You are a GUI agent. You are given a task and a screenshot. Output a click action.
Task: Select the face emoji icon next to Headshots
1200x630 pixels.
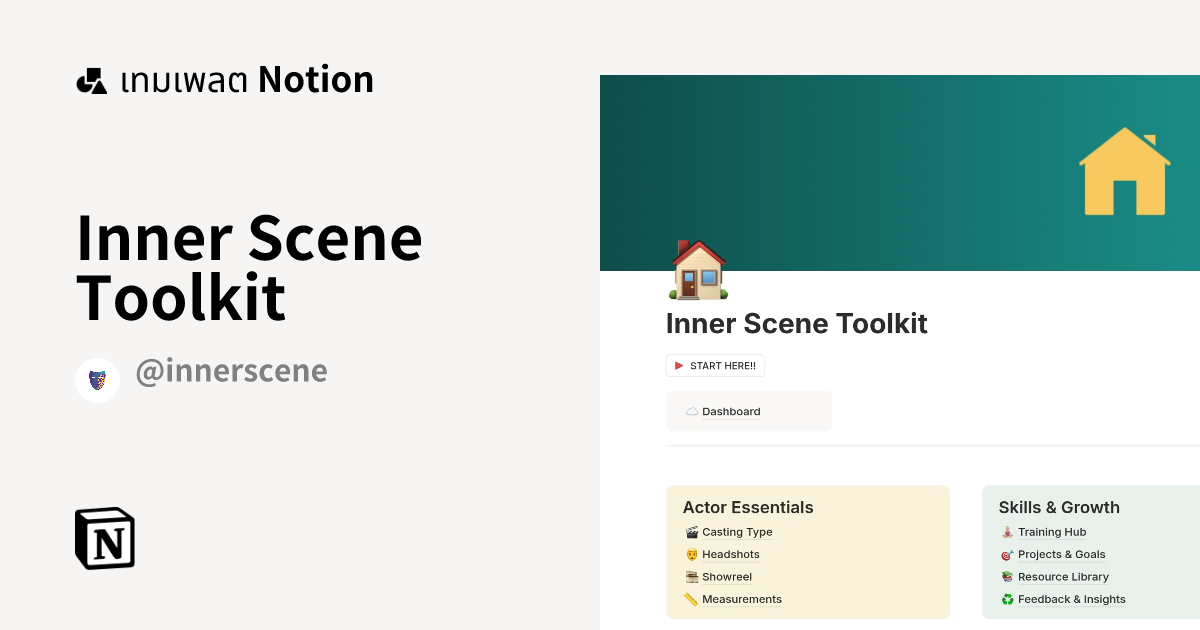coord(691,554)
